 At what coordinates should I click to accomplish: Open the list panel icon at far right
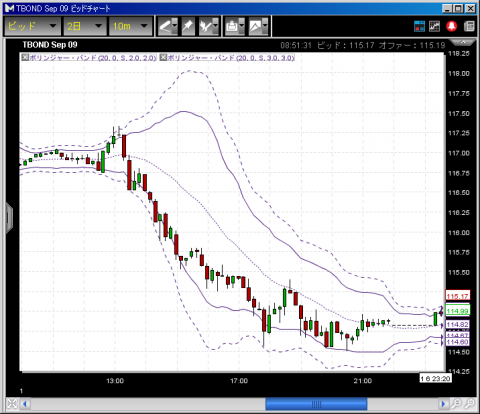(469, 26)
